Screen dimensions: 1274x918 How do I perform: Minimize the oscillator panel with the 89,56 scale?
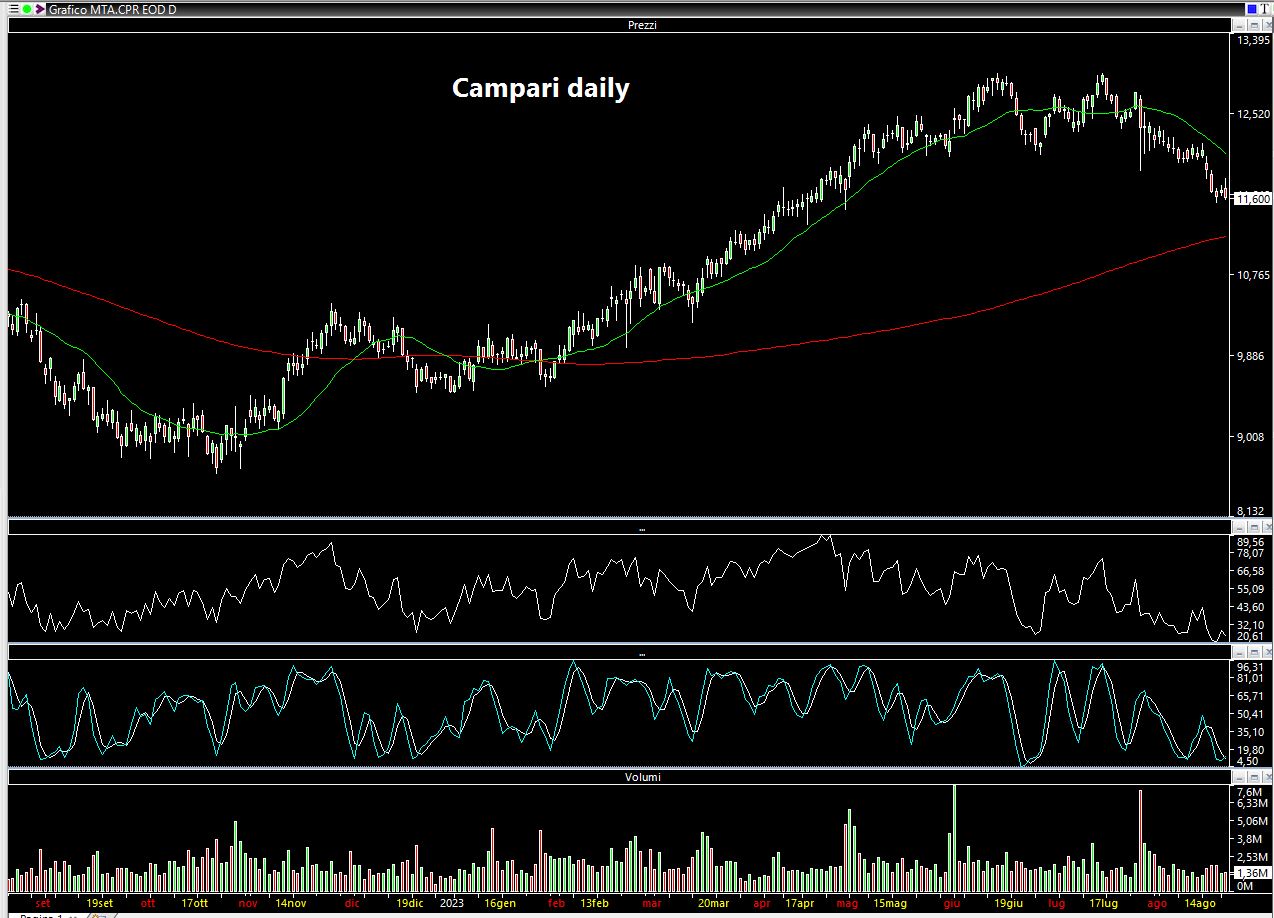(1238, 527)
